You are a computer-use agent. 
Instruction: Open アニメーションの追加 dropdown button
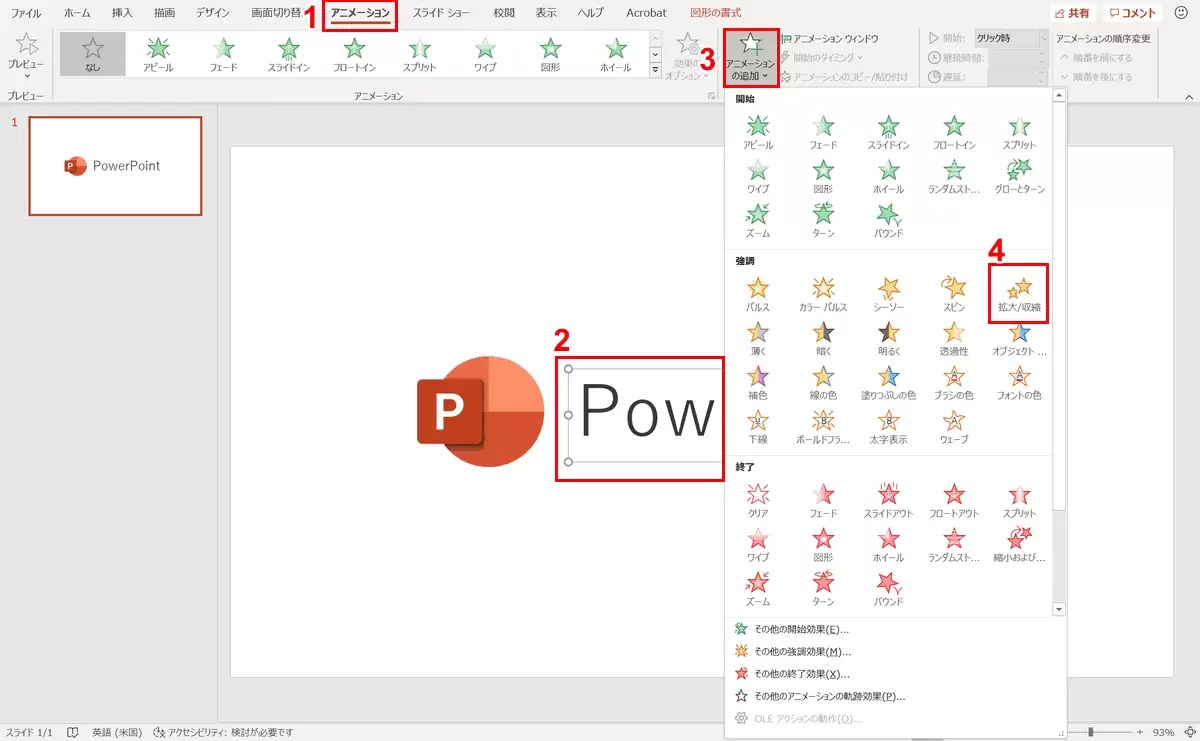point(751,57)
